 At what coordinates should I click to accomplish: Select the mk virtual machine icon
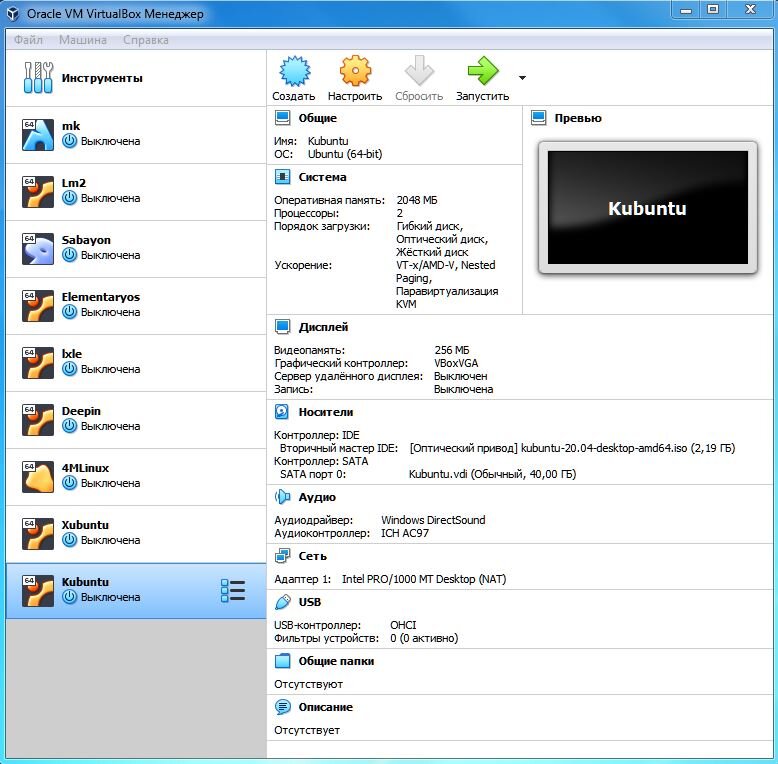38,134
